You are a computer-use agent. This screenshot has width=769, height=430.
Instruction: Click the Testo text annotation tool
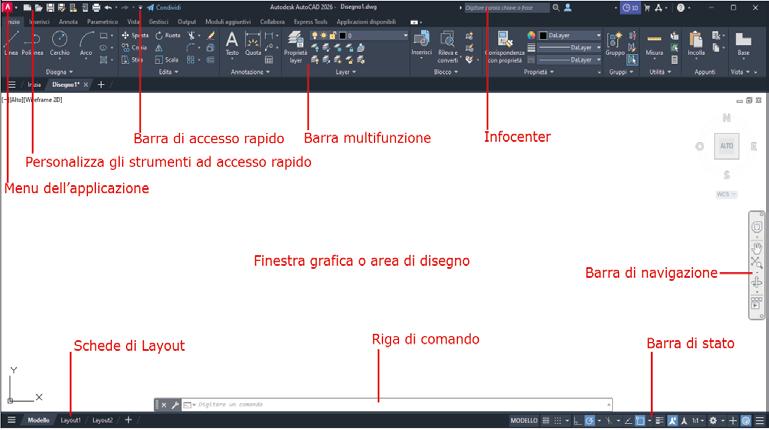pyautogui.click(x=232, y=43)
